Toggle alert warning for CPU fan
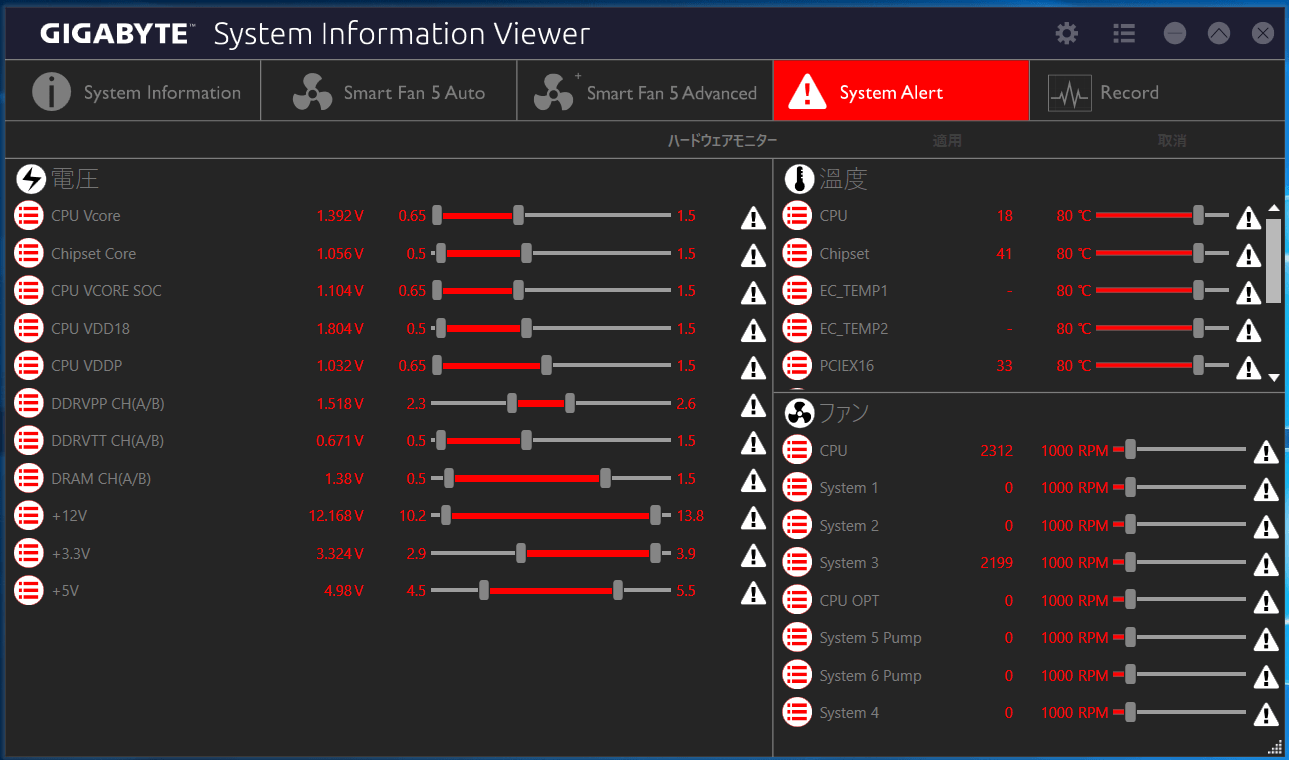Screen dimensions: 1289x760 1266,452
